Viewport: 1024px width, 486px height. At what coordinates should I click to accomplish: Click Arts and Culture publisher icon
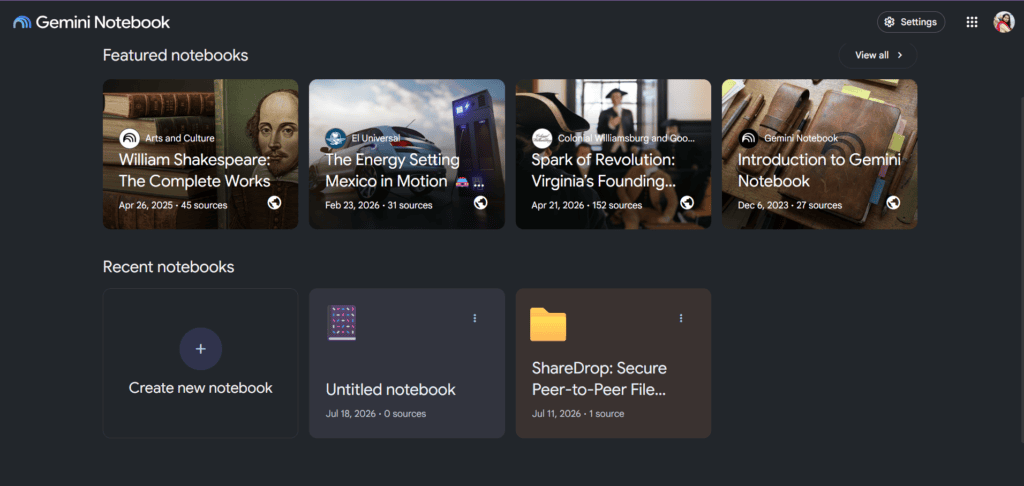click(x=129, y=138)
